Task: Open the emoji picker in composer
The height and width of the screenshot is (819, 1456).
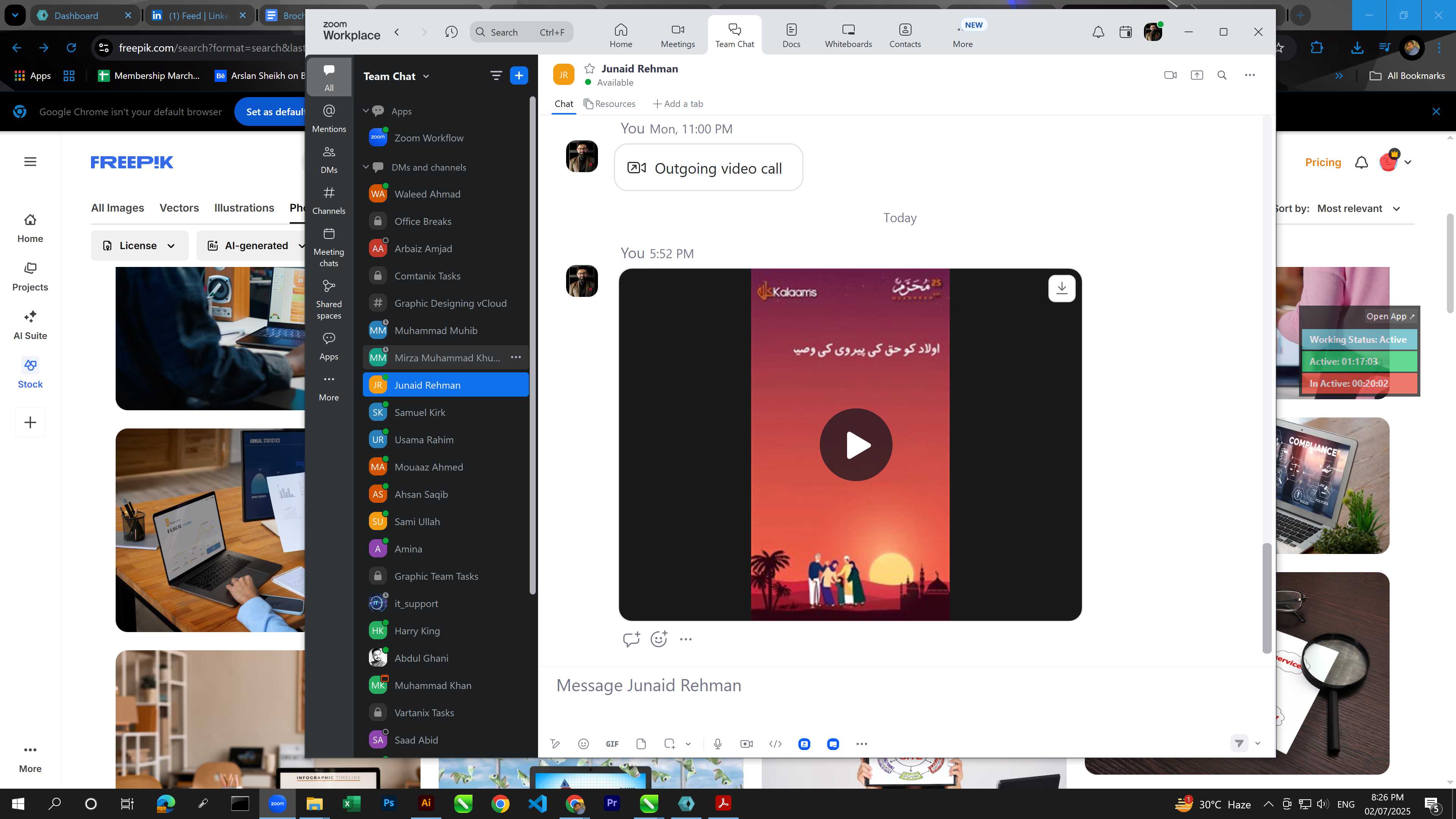Action: point(583,744)
